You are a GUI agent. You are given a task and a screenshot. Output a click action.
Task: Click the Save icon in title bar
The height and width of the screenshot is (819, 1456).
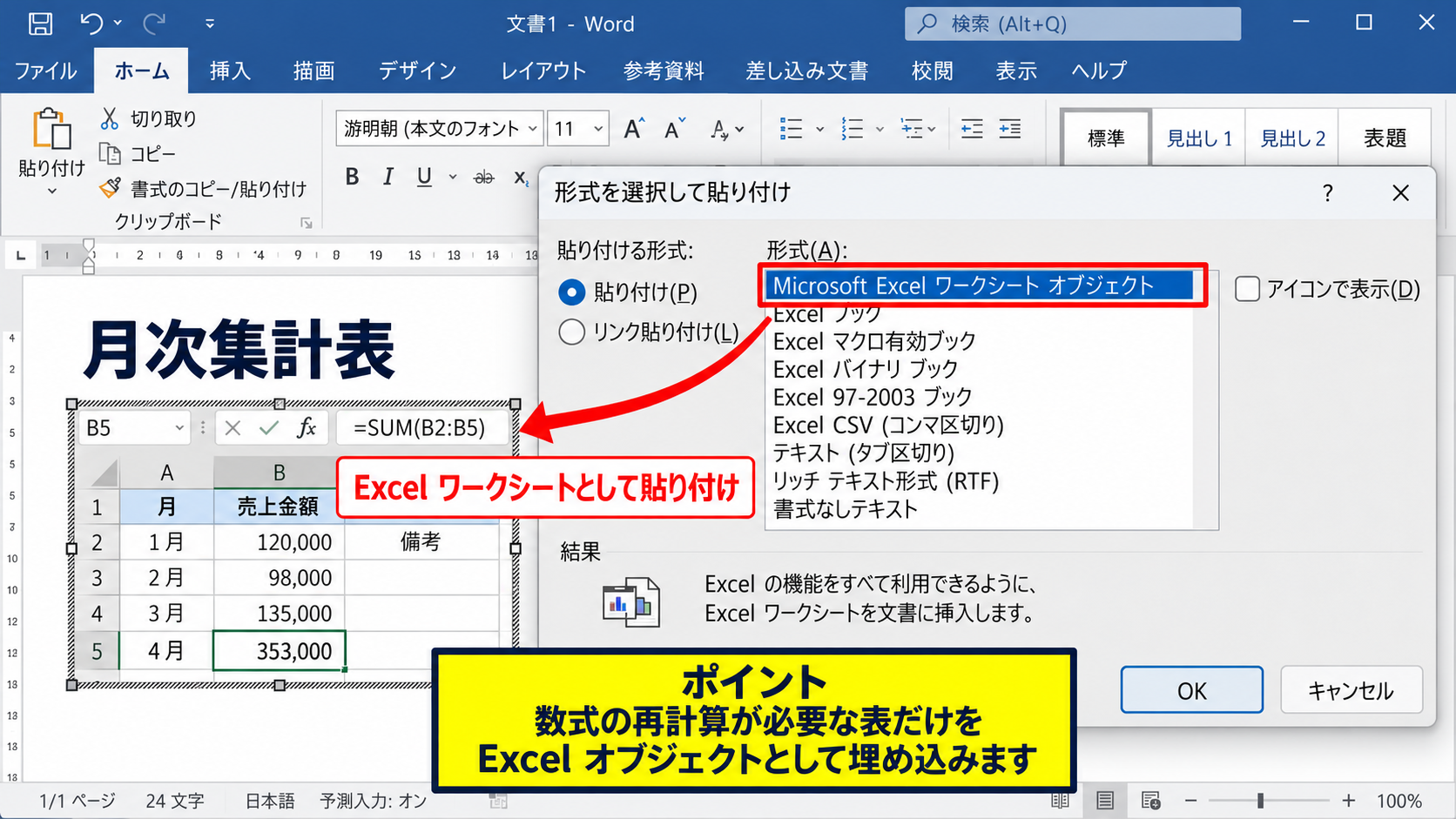40,23
